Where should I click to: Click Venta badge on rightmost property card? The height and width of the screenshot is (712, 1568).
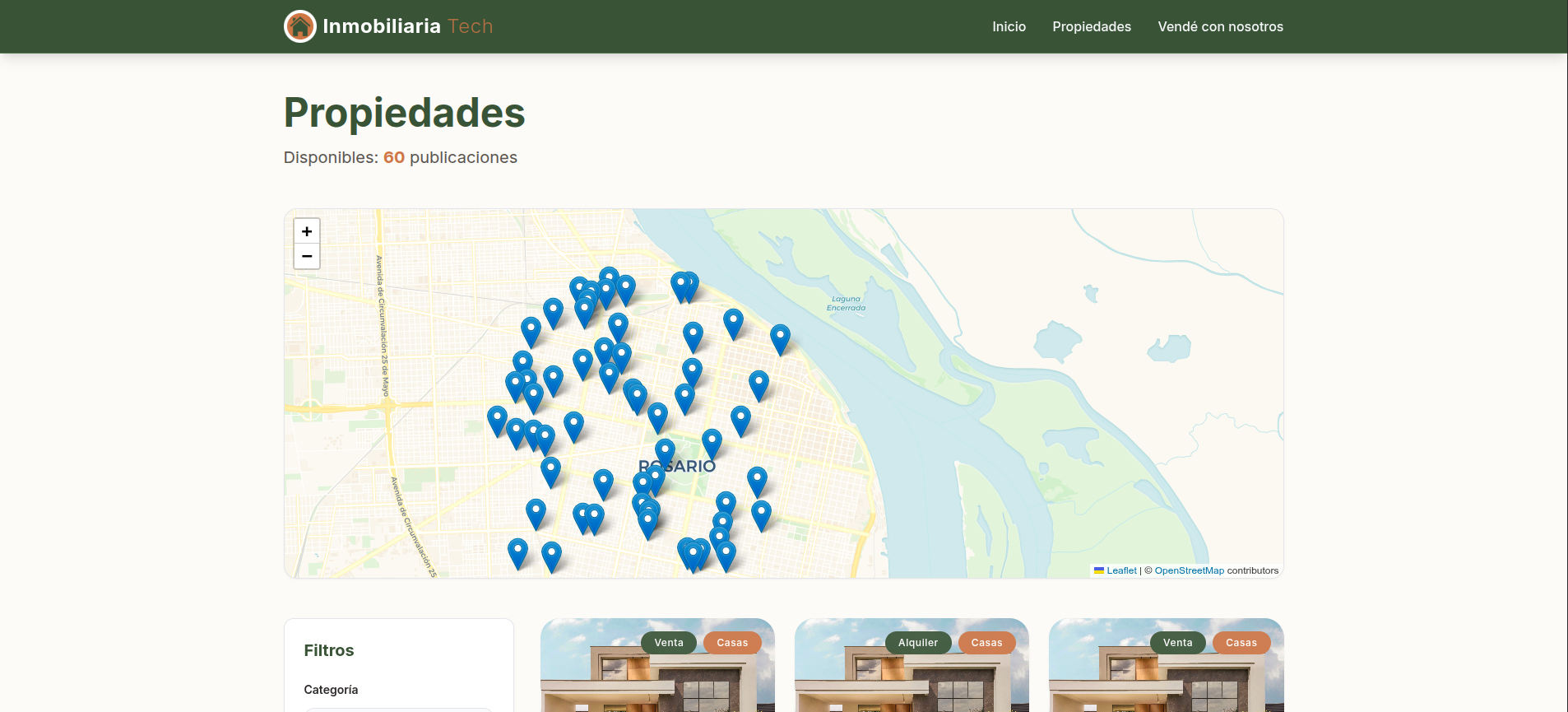[x=1177, y=643]
